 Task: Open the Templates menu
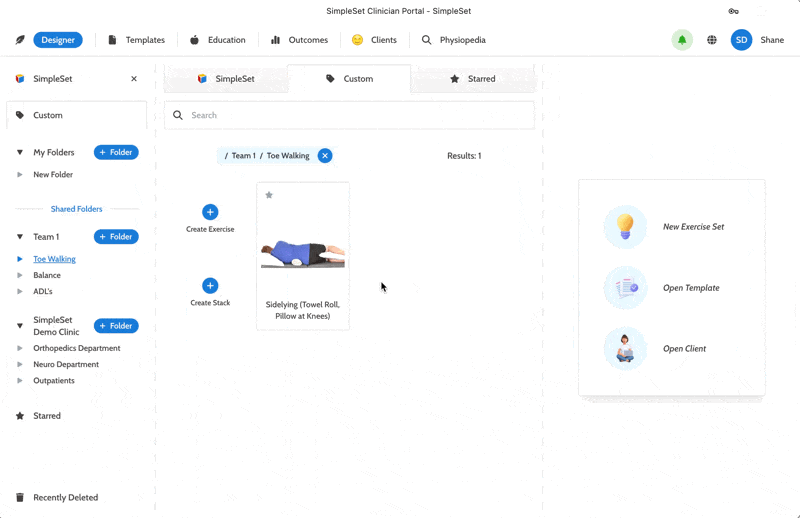(136, 40)
